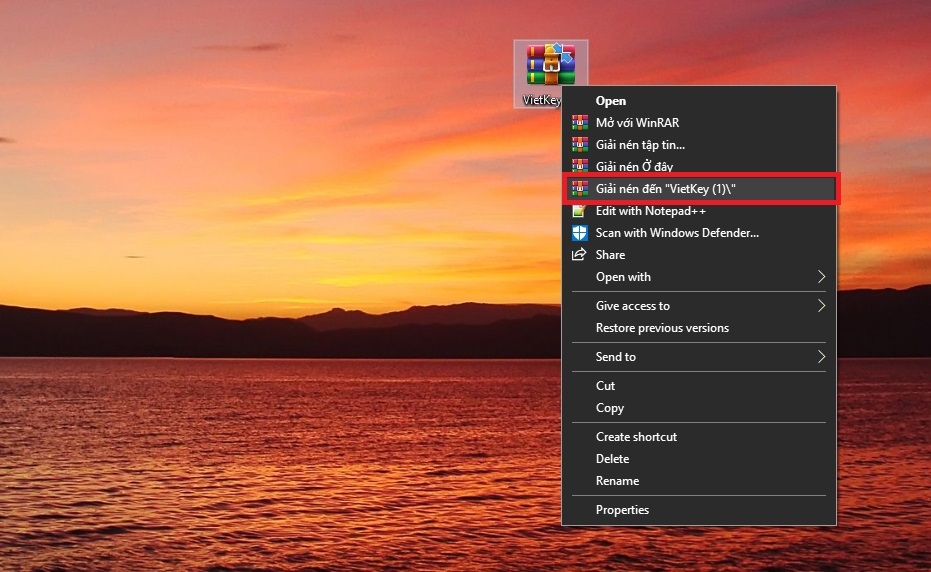Screen dimensions: 931x572
Task: Choose Edit with Notepad++
Action: click(x=699, y=211)
